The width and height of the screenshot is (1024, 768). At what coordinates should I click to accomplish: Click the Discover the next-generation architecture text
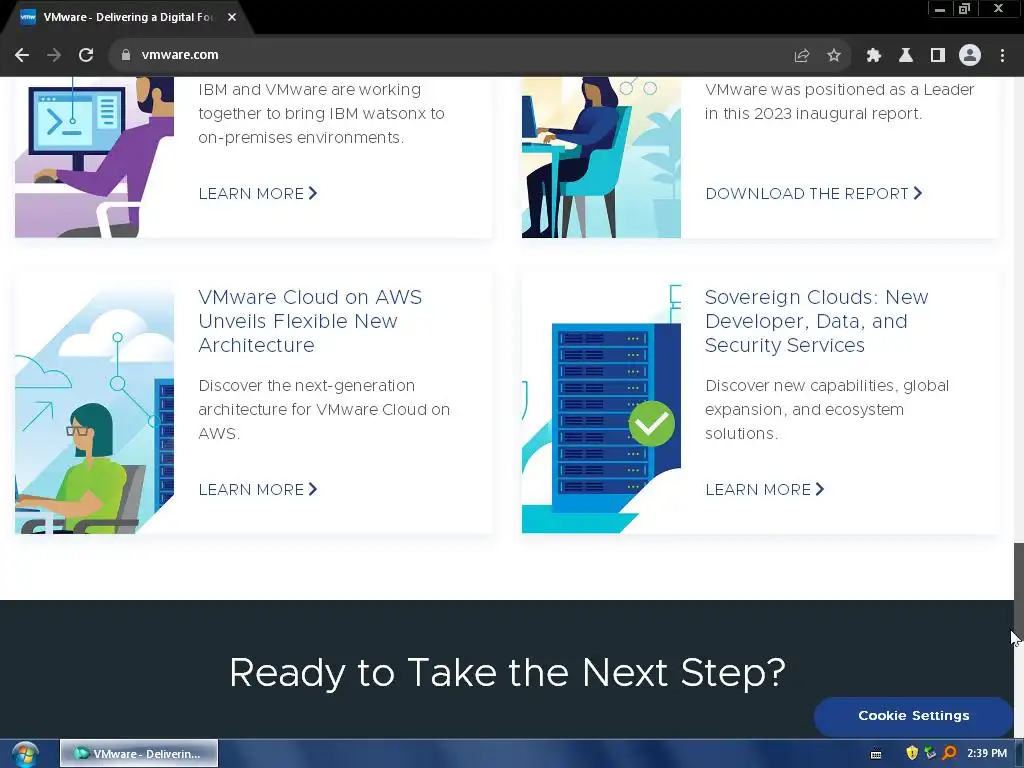324,409
